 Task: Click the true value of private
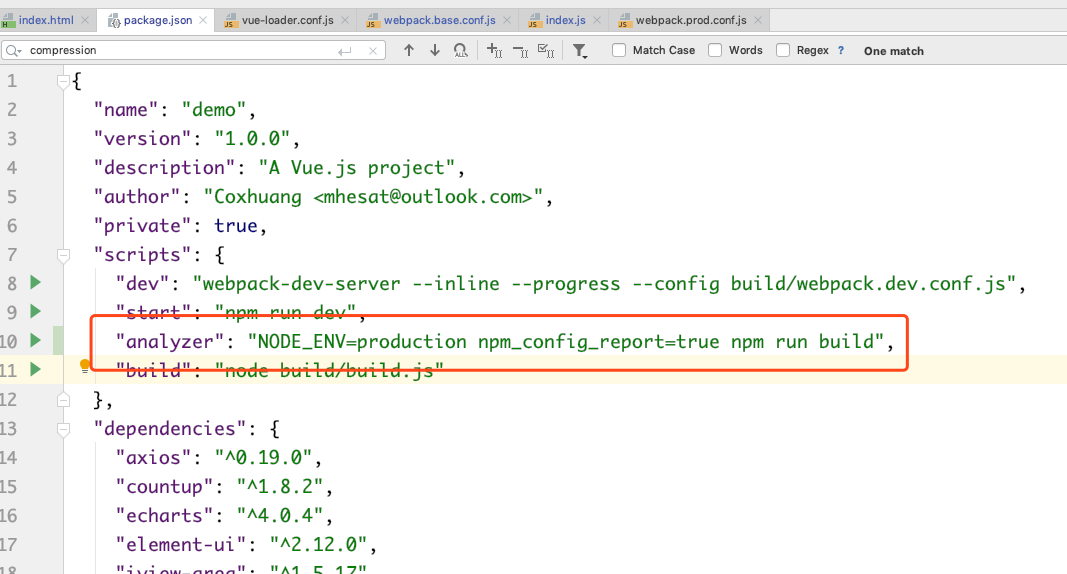click(x=235, y=226)
